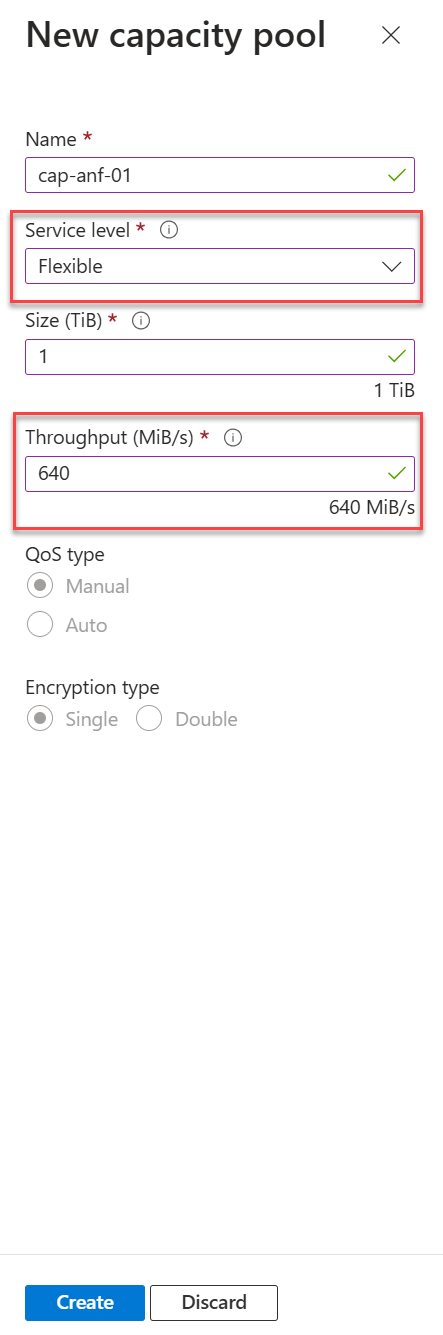Click the green checkmark in Size field
443x1335 pixels.
tap(398, 356)
